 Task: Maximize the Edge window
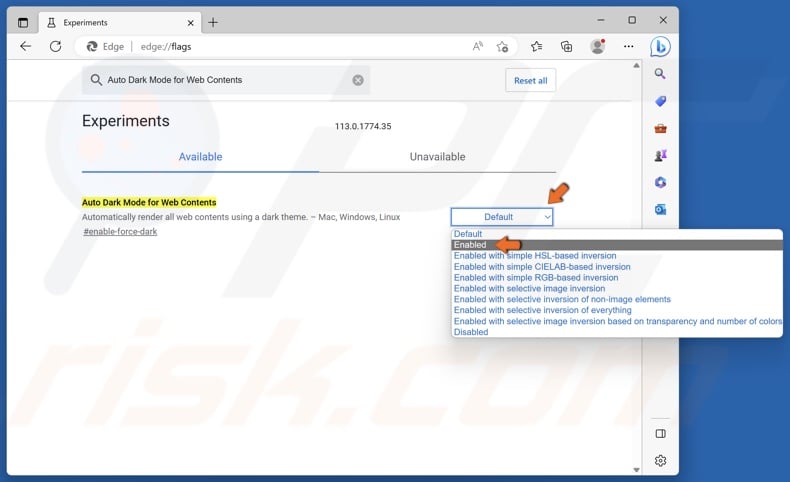[x=632, y=20]
